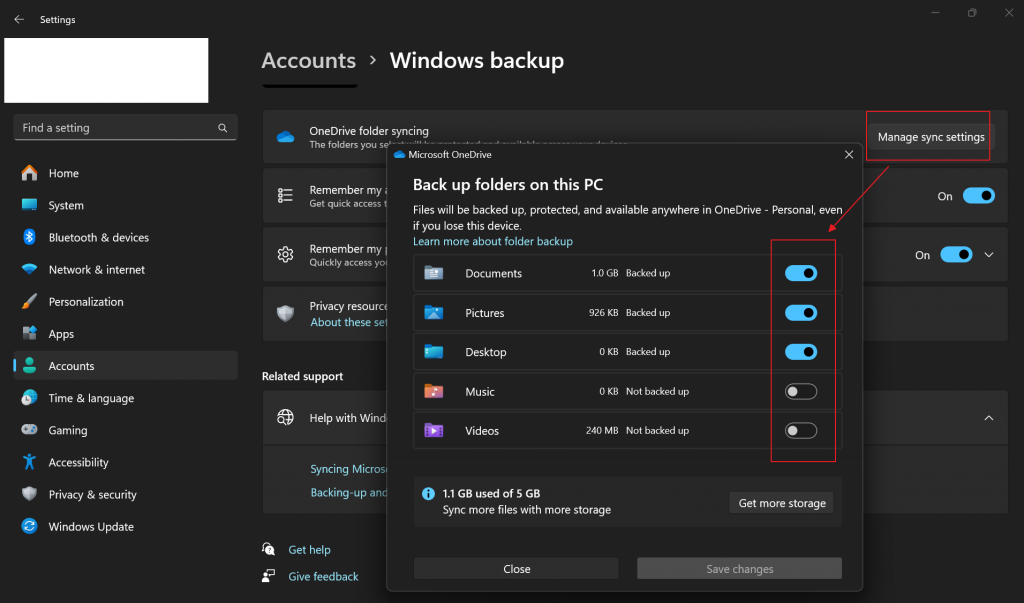This screenshot has height=603, width=1024.
Task: Click the Videos folder icon
Action: (x=433, y=431)
